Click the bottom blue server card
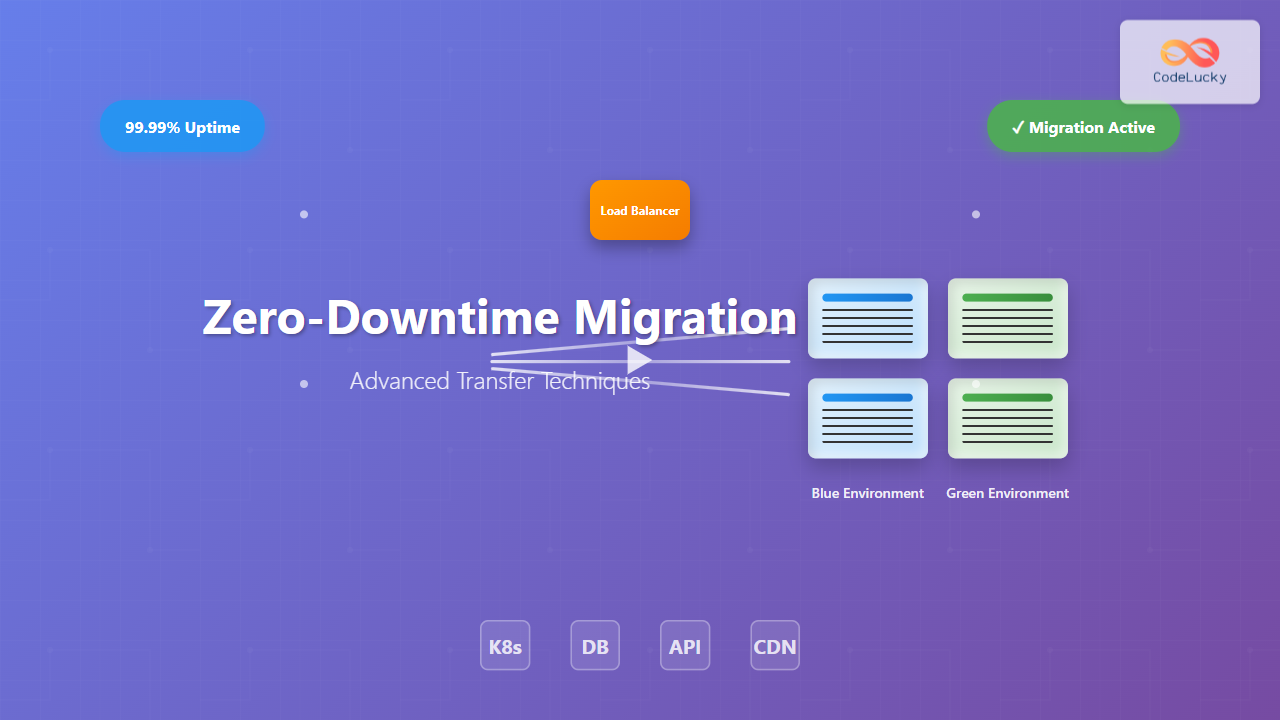 [x=868, y=418]
